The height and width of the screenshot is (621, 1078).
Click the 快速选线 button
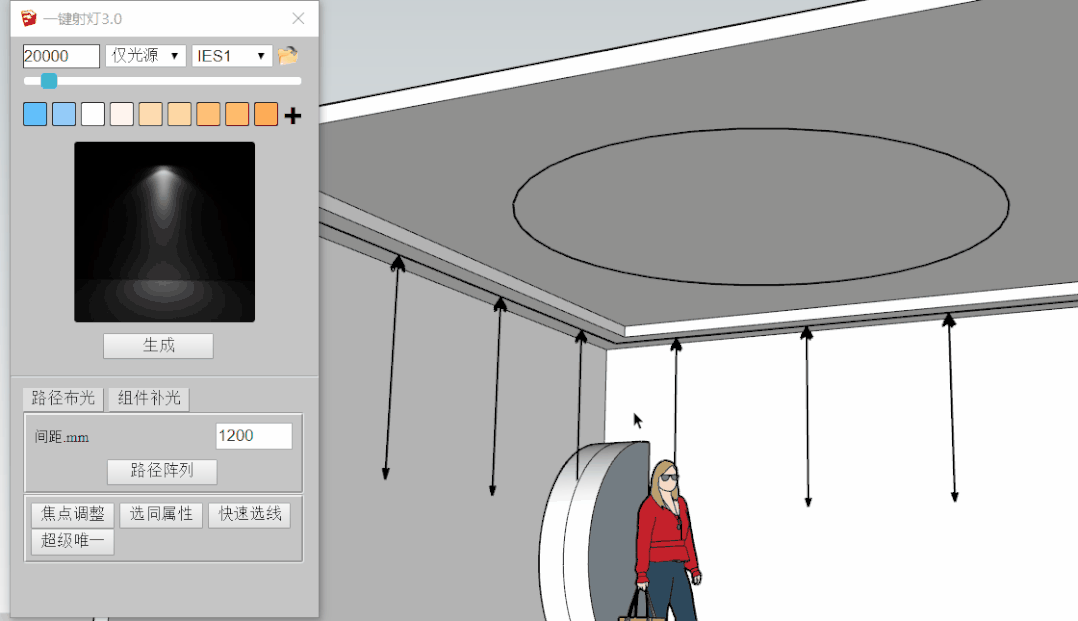[x=249, y=515]
